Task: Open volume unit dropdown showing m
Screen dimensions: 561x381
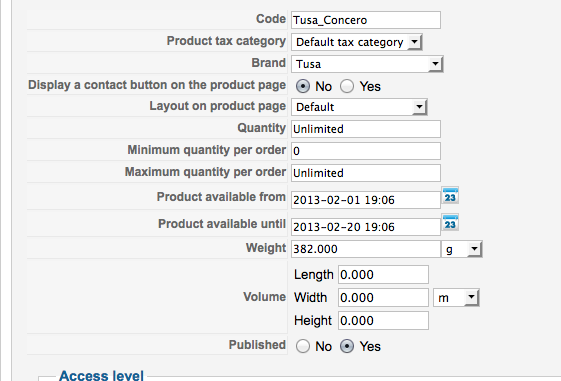Action: 456,298
